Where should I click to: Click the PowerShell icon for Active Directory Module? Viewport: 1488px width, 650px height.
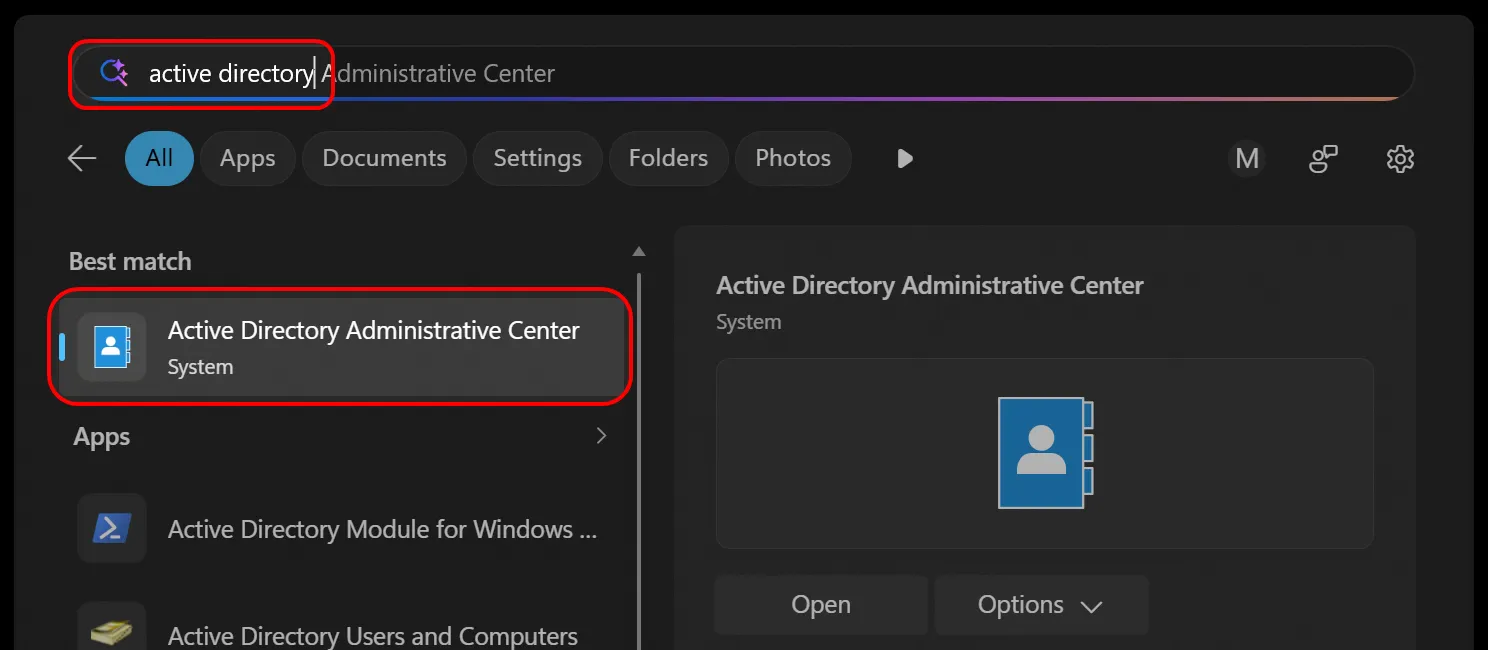(x=112, y=528)
